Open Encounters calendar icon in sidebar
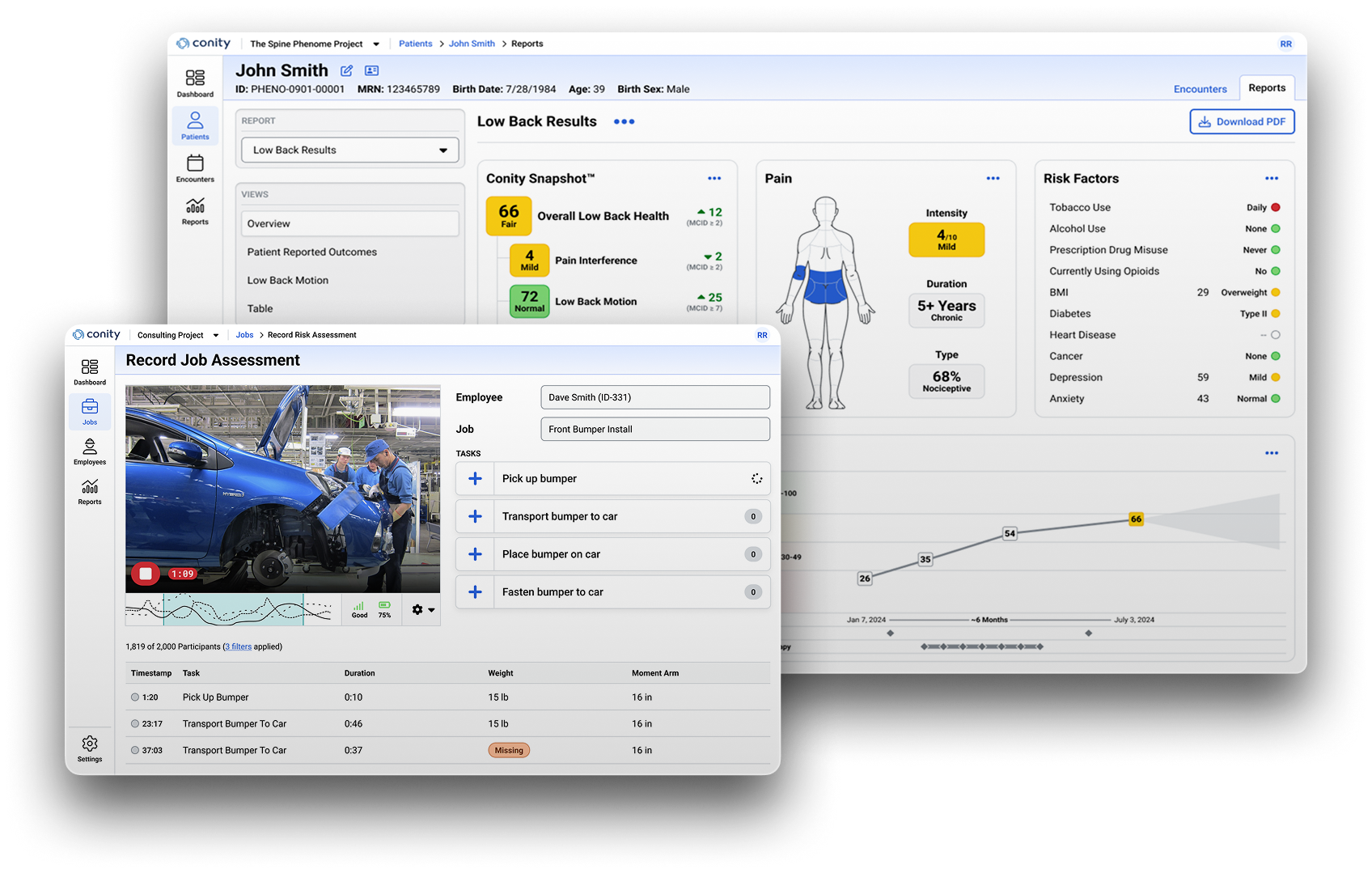The image size is (1372, 873). [x=195, y=168]
